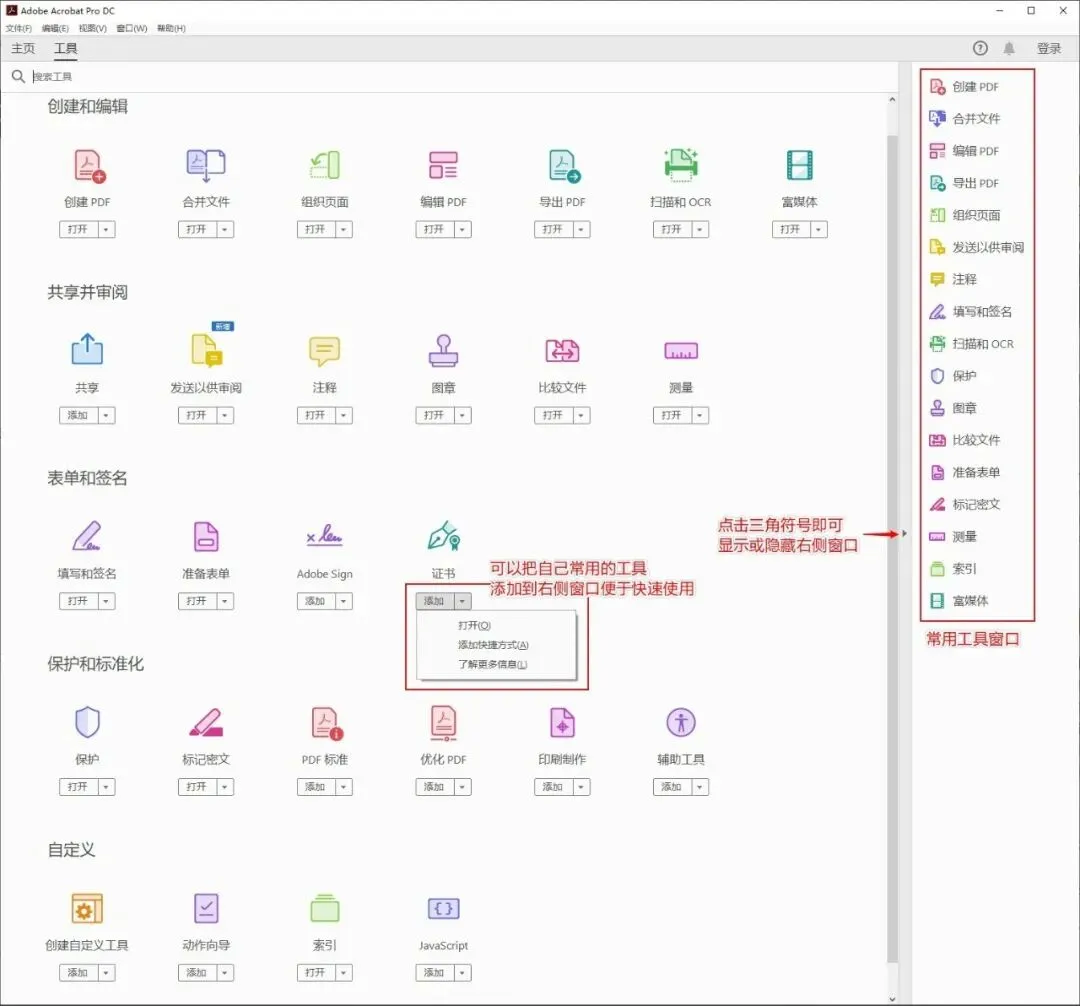Click 添加 button under 优化 PDF
1080x1006 pixels.
click(x=434, y=787)
